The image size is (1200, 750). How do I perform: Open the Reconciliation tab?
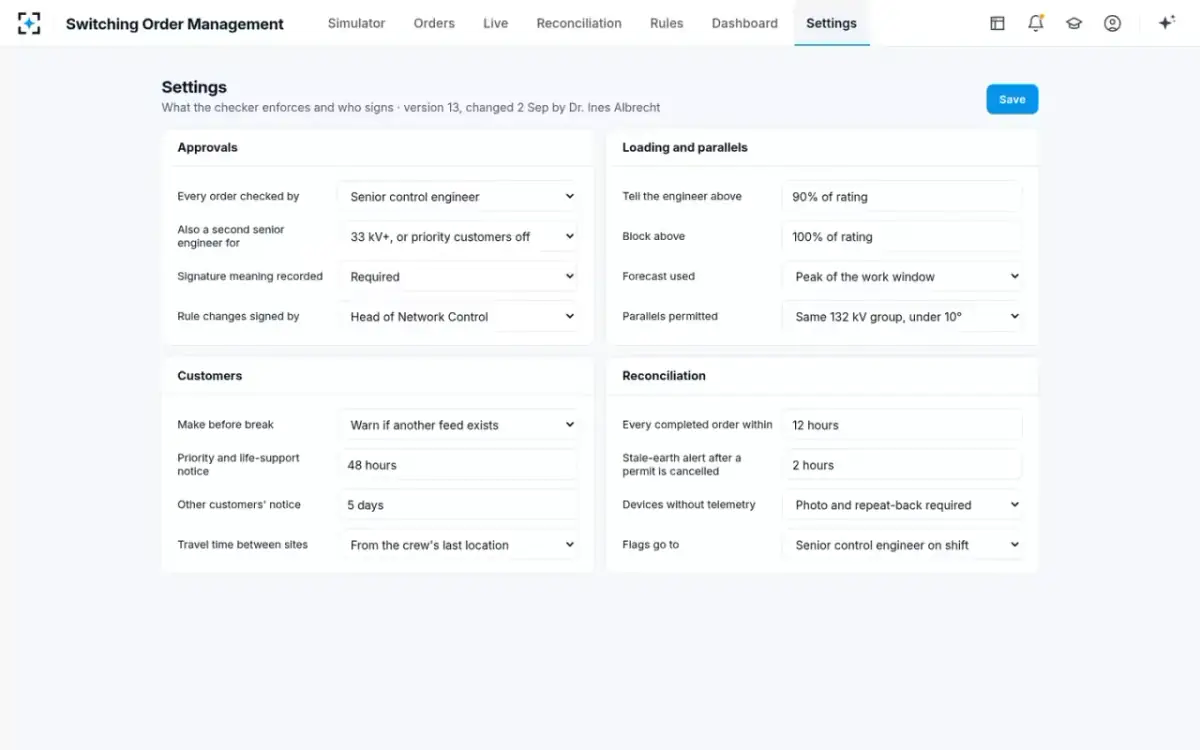pyautogui.click(x=579, y=23)
